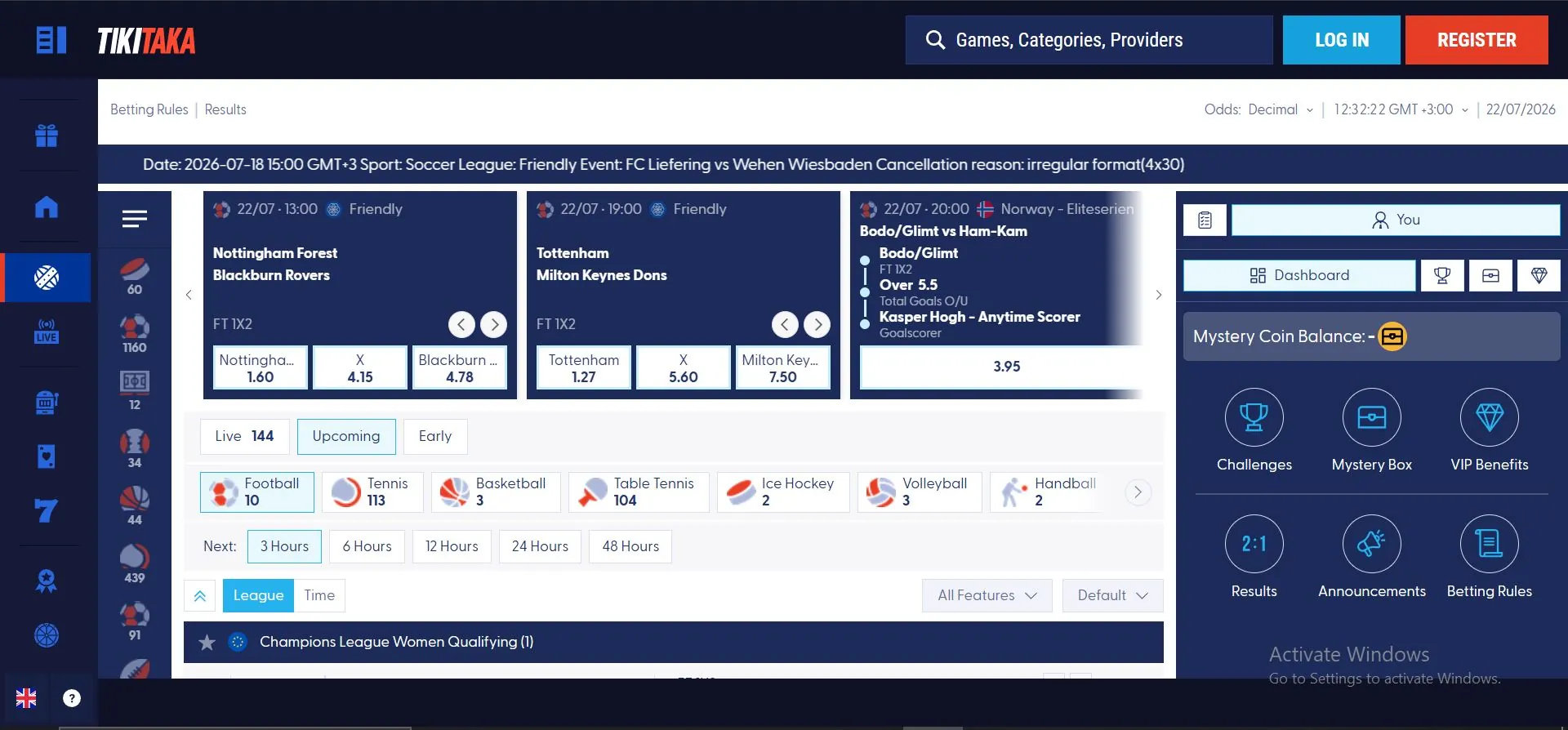Open the Live betting icon in sidebar
Screen dimensions: 1568x730
pyautogui.click(x=47, y=332)
